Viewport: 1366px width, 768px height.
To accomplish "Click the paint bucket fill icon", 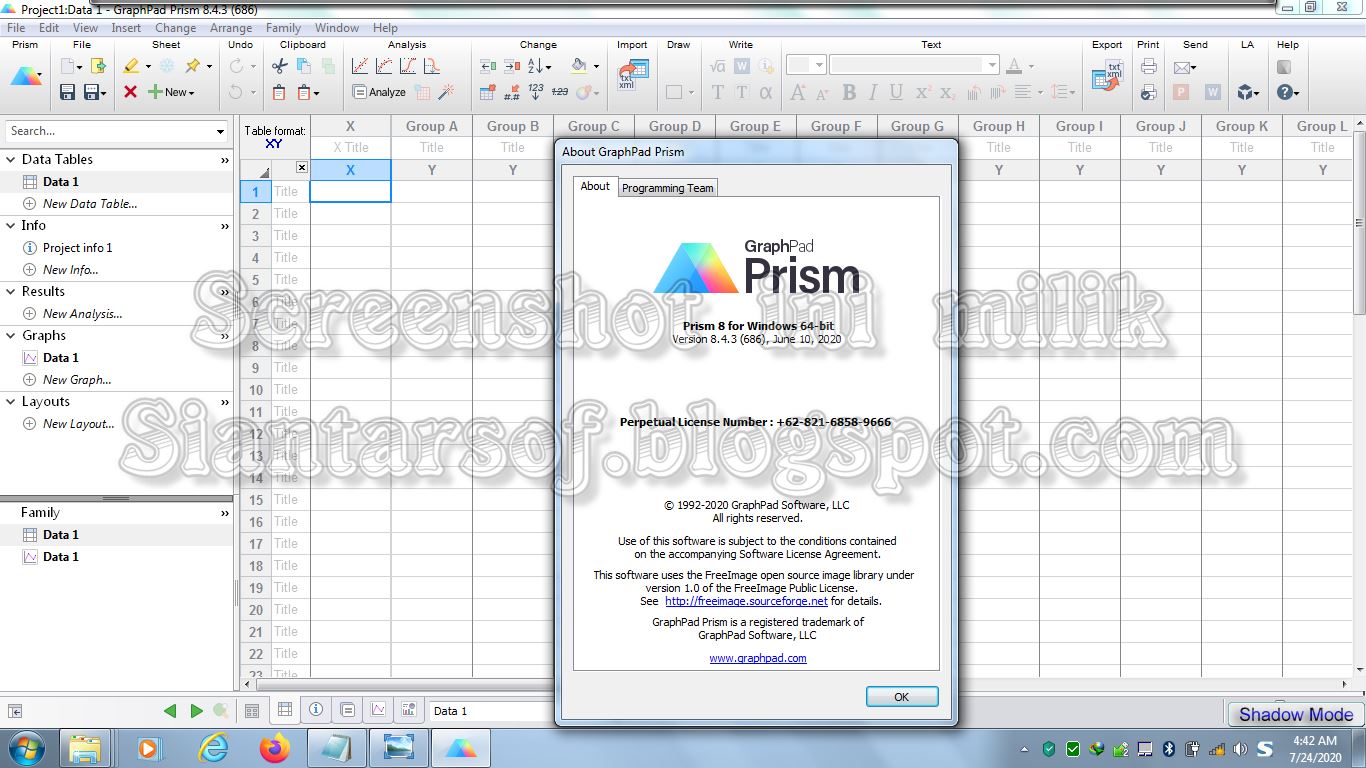I will tap(579, 66).
